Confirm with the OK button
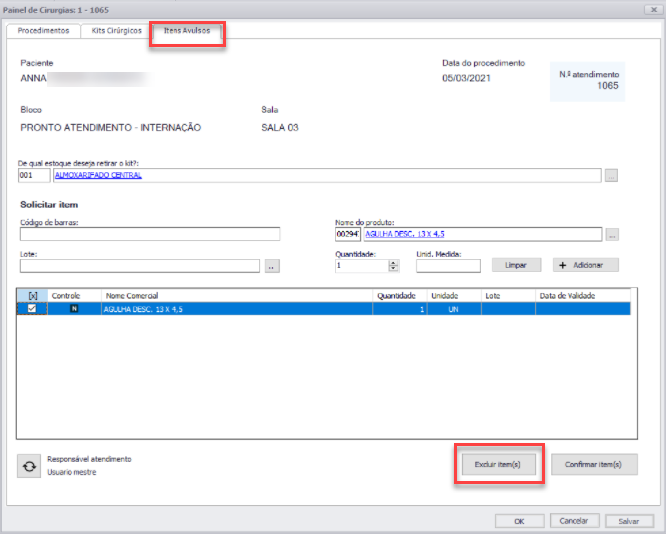 click(519, 521)
